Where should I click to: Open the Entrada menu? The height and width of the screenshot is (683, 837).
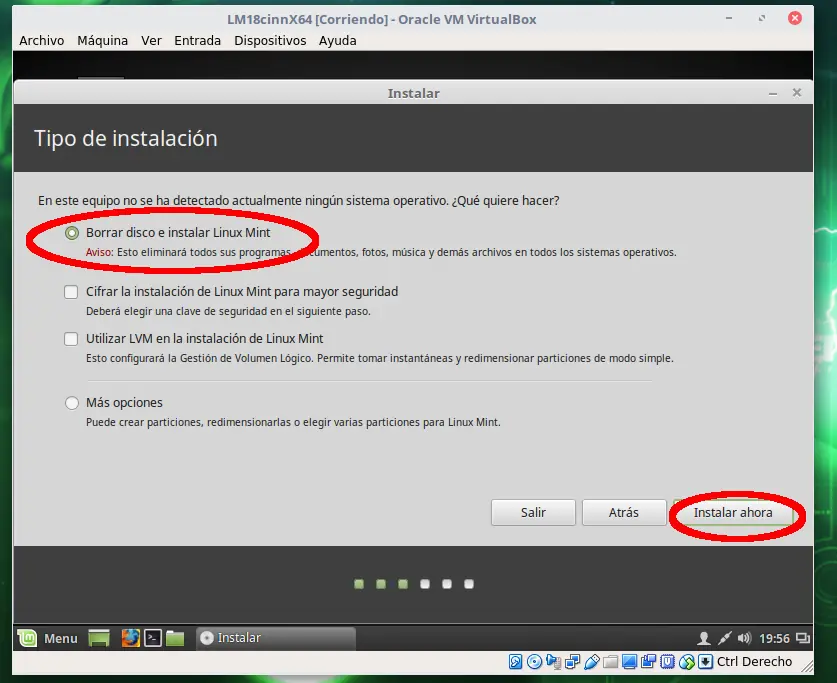pyautogui.click(x=198, y=41)
